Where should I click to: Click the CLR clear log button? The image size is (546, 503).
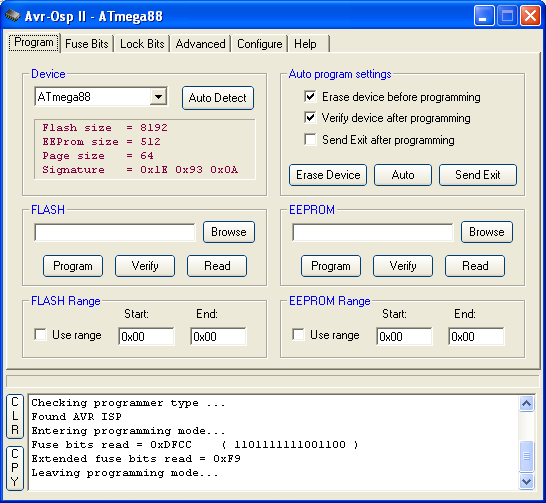(x=15, y=416)
